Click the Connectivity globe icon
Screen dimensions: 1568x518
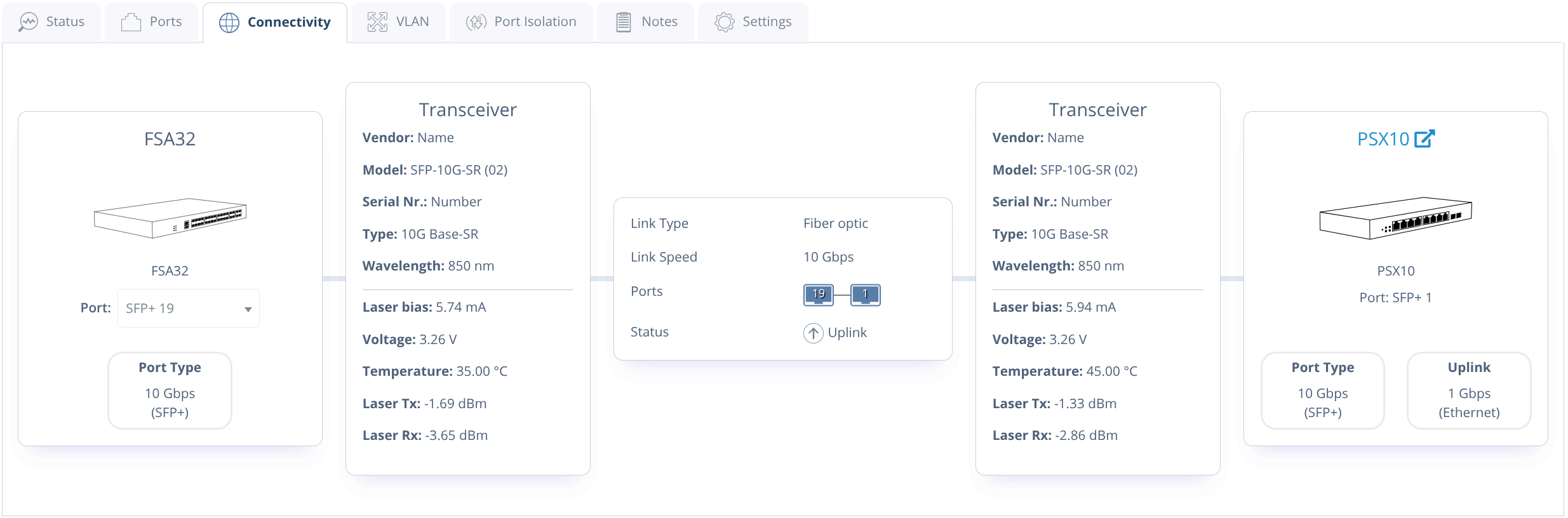click(229, 23)
